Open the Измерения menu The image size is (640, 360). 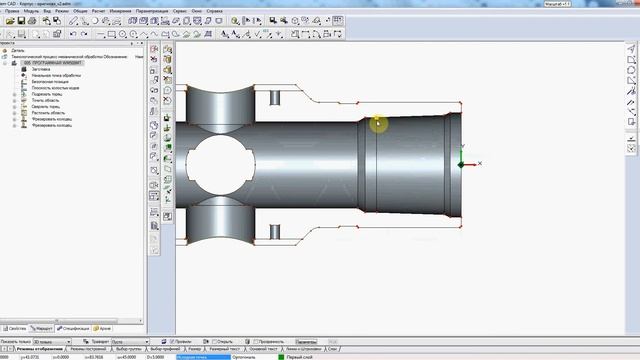click(x=120, y=11)
